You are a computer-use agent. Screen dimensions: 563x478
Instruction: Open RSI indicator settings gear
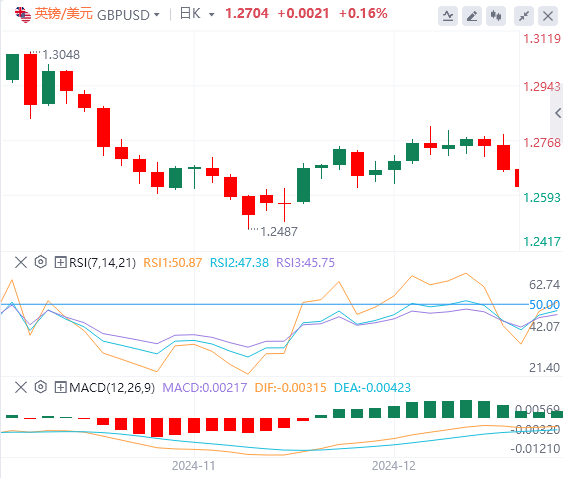[x=41, y=262]
